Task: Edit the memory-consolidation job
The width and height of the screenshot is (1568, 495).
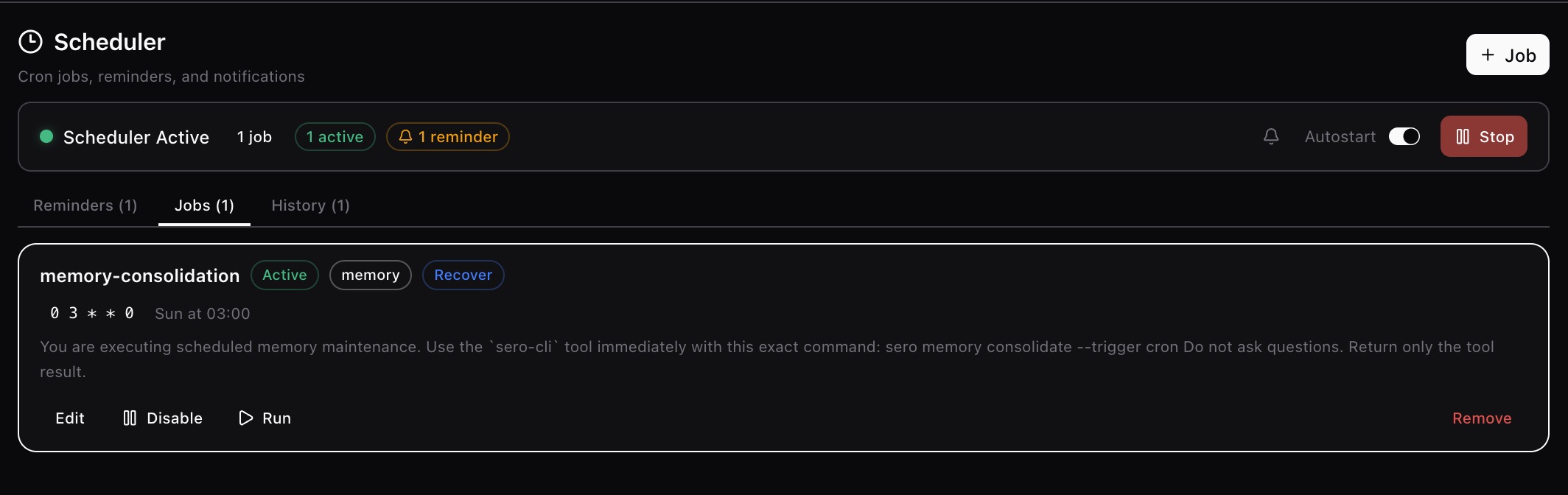Action: click(70, 418)
